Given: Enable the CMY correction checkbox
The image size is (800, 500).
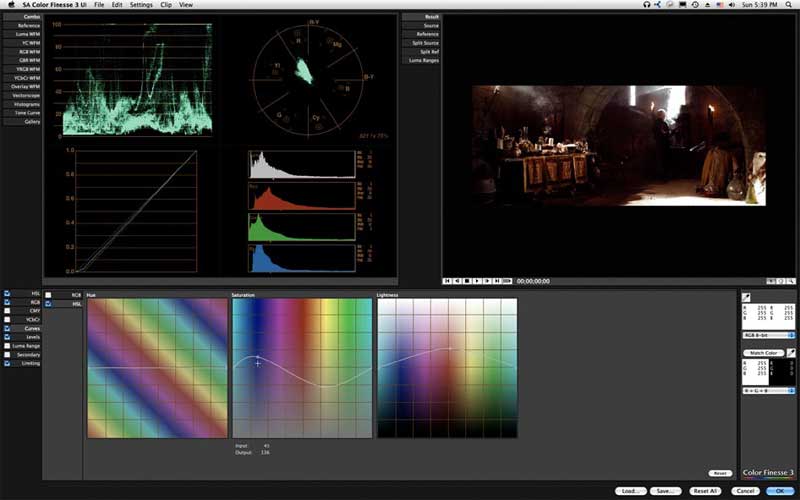Looking at the screenshot, I should click(x=7, y=311).
